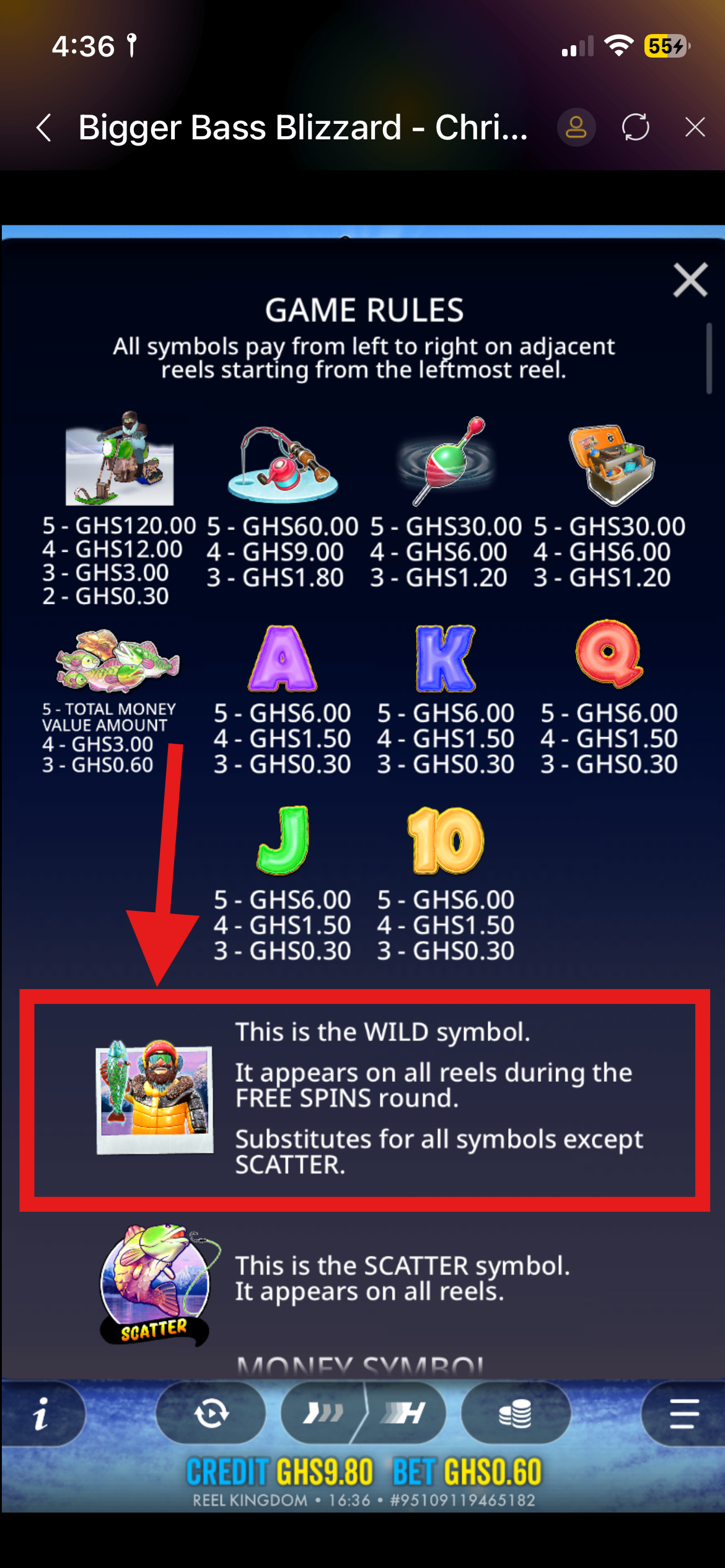
Task: Close the Game Rules panel
Action: pyautogui.click(x=690, y=280)
